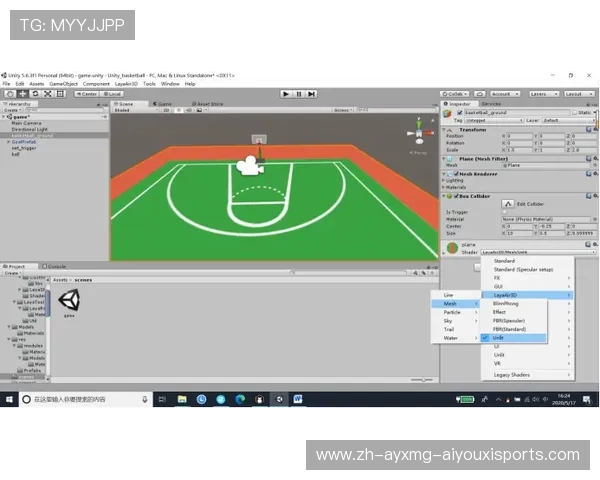Viewport: 600px width, 480px height.
Task: Toggle the Static checkbox for basketball_ground
Action: (574, 113)
